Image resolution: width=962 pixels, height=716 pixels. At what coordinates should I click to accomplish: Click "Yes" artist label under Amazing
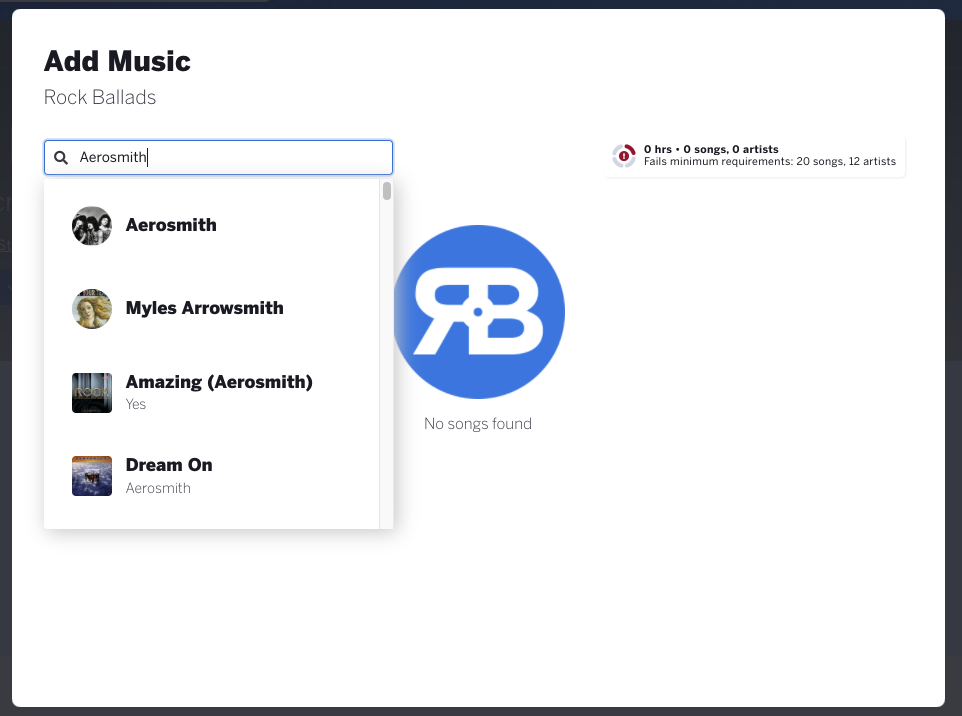136,404
